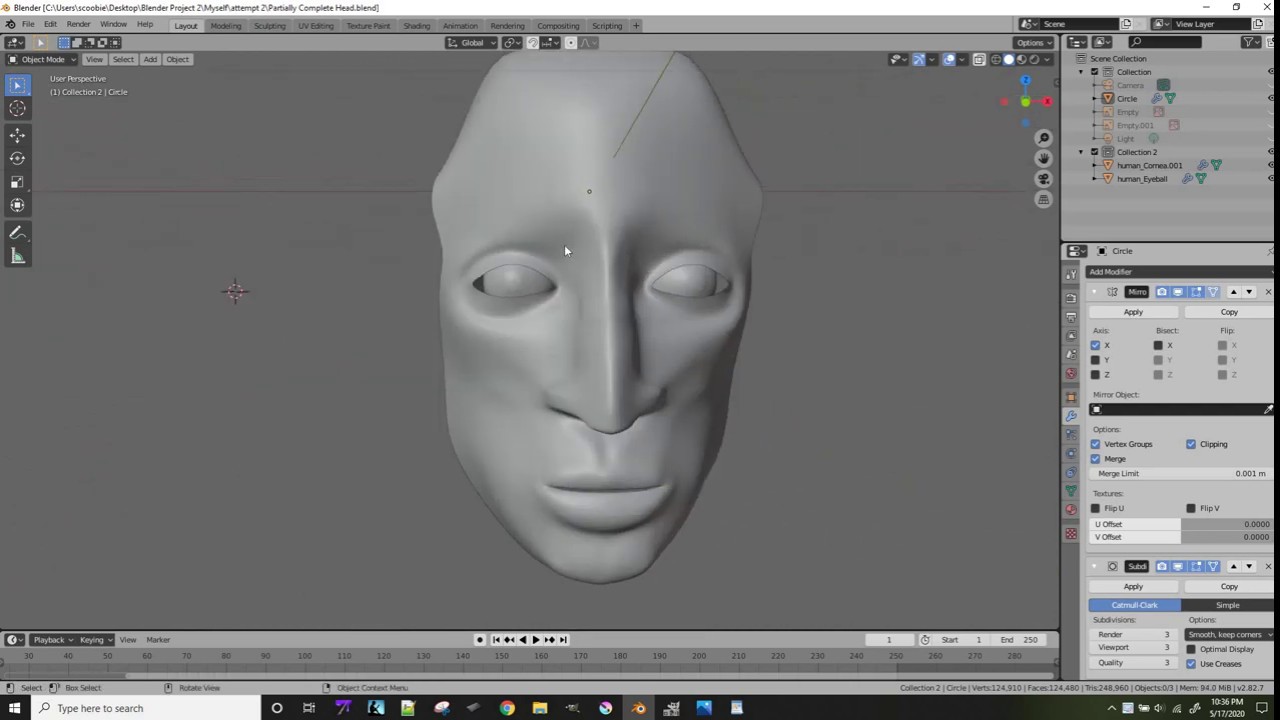Select the Transform tool
The height and width of the screenshot is (720, 1280).
pos(17,205)
